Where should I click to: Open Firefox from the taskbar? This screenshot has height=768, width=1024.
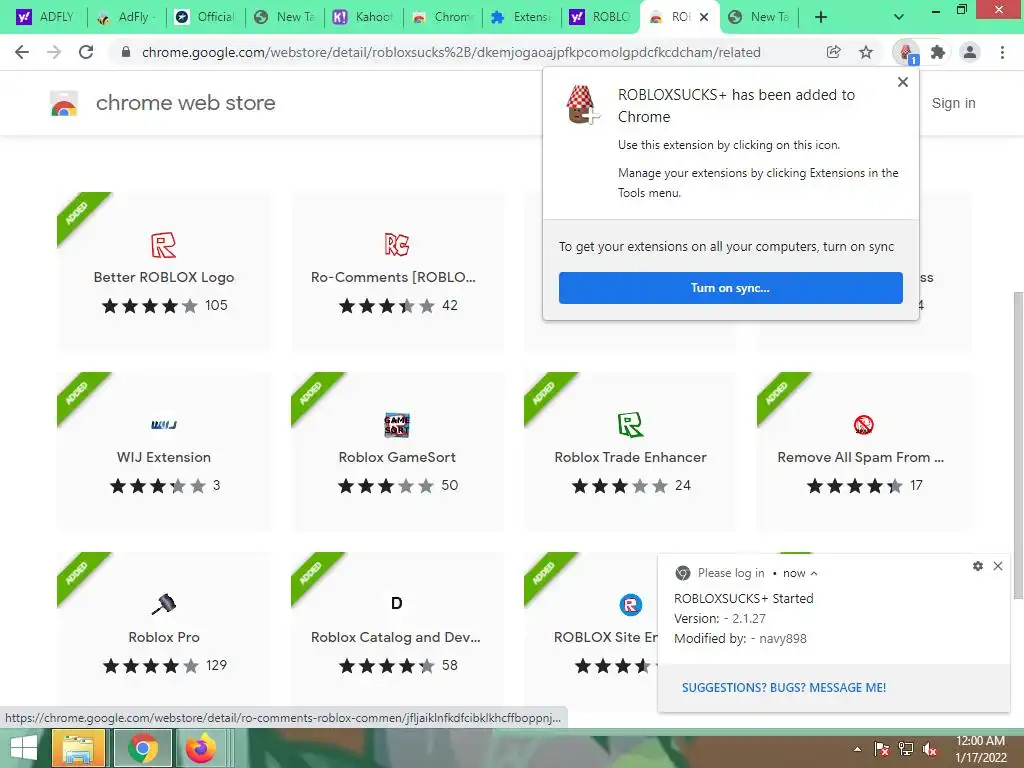[x=200, y=748]
